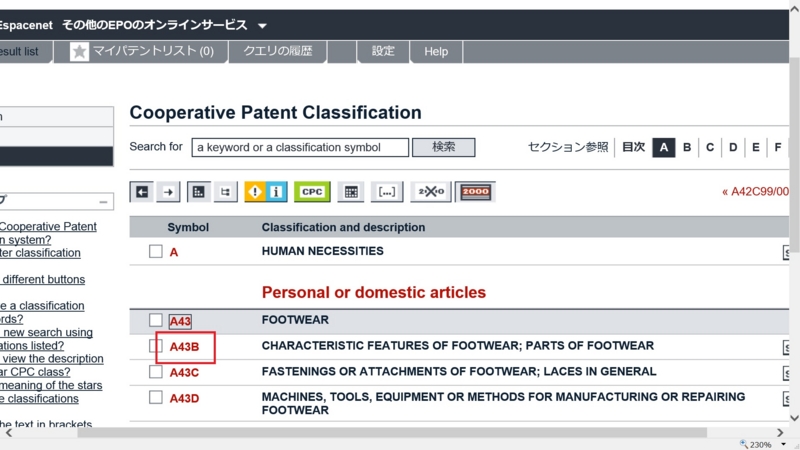Click the keyword or classification symbol field
The image size is (800, 450).
pyautogui.click(x=300, y=147)
